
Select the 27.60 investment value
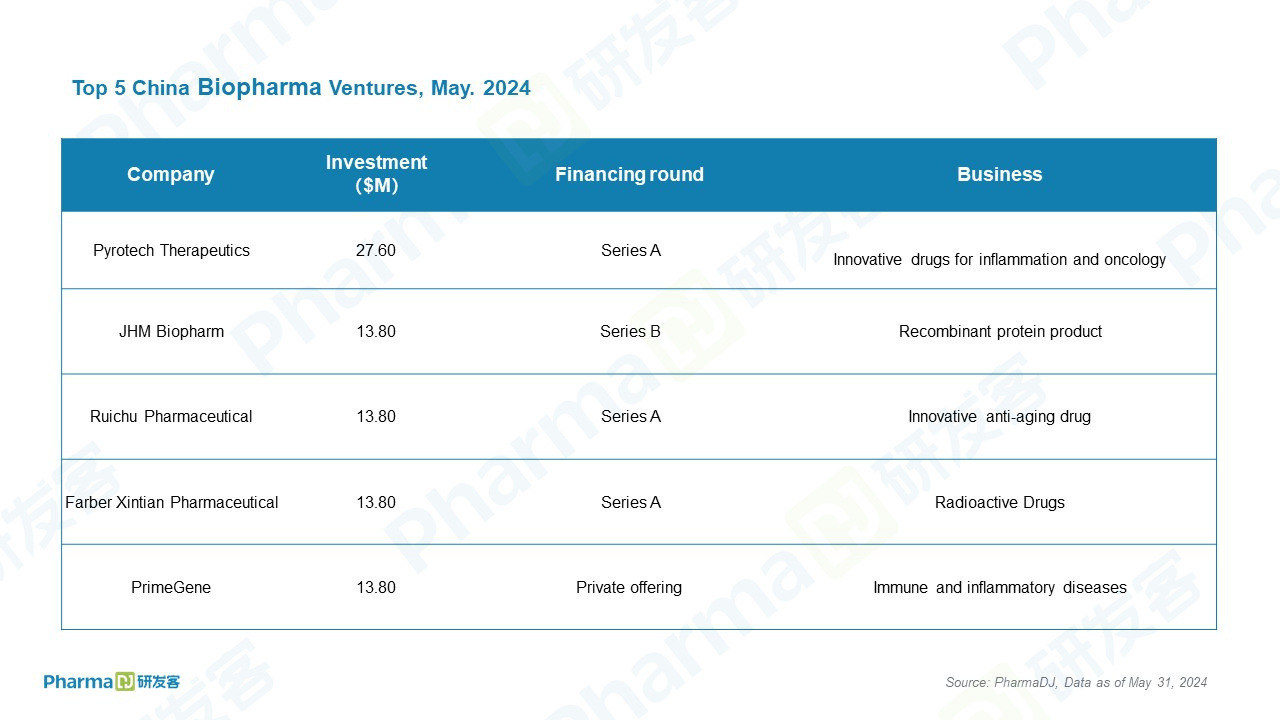pyautogui.click(x=376, y=250)
